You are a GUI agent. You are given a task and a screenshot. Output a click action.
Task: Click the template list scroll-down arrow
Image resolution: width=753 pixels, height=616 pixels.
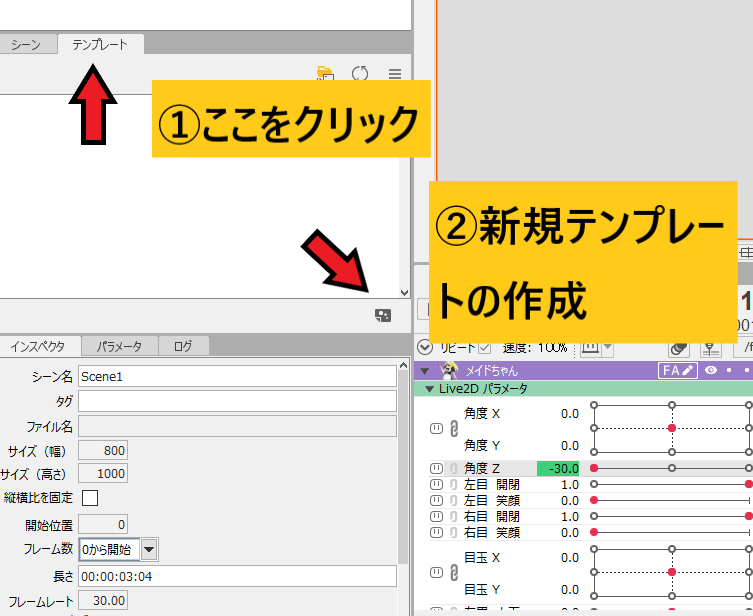404,292
